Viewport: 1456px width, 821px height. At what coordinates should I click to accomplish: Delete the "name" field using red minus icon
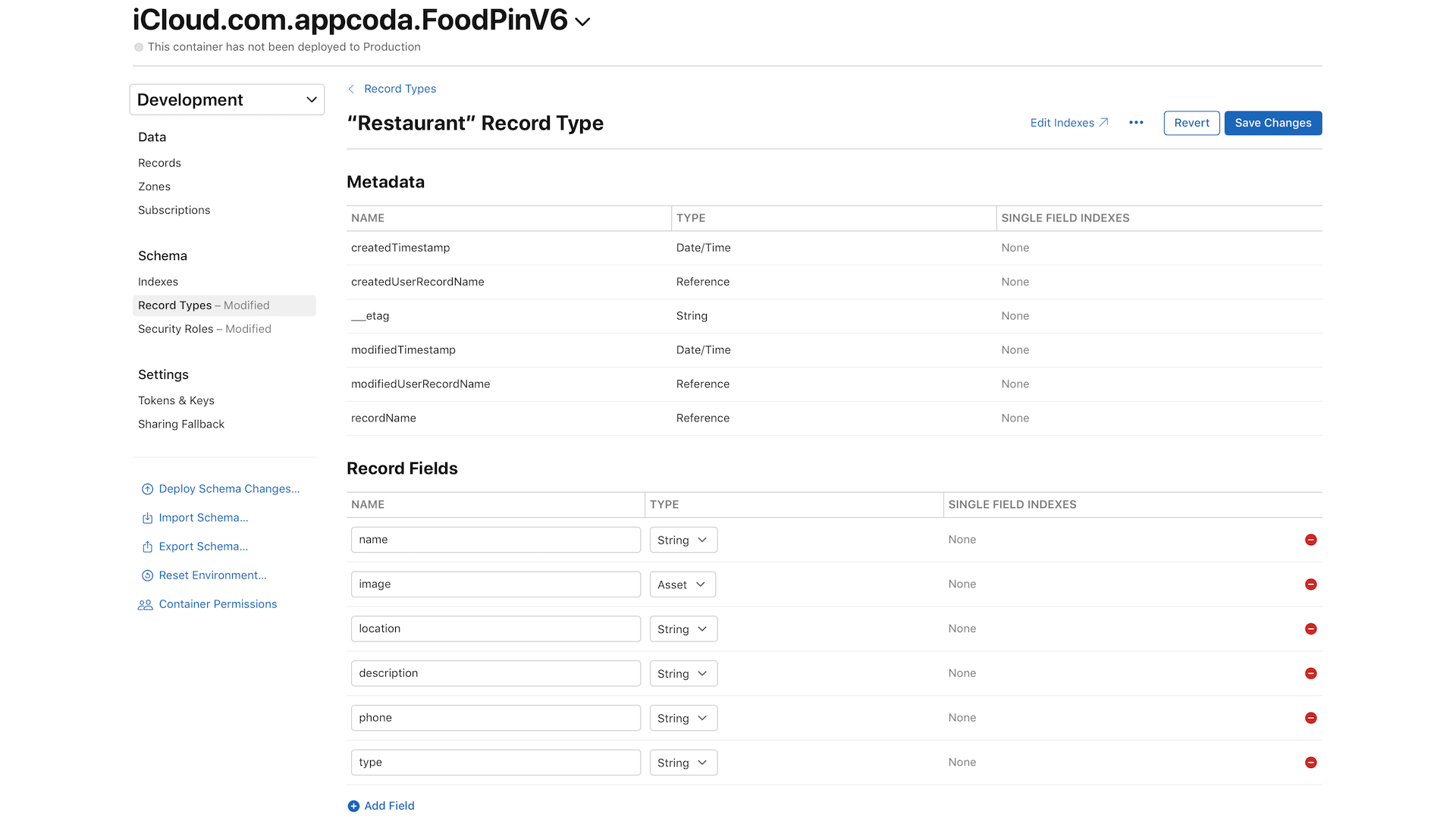pos(1311,539)
